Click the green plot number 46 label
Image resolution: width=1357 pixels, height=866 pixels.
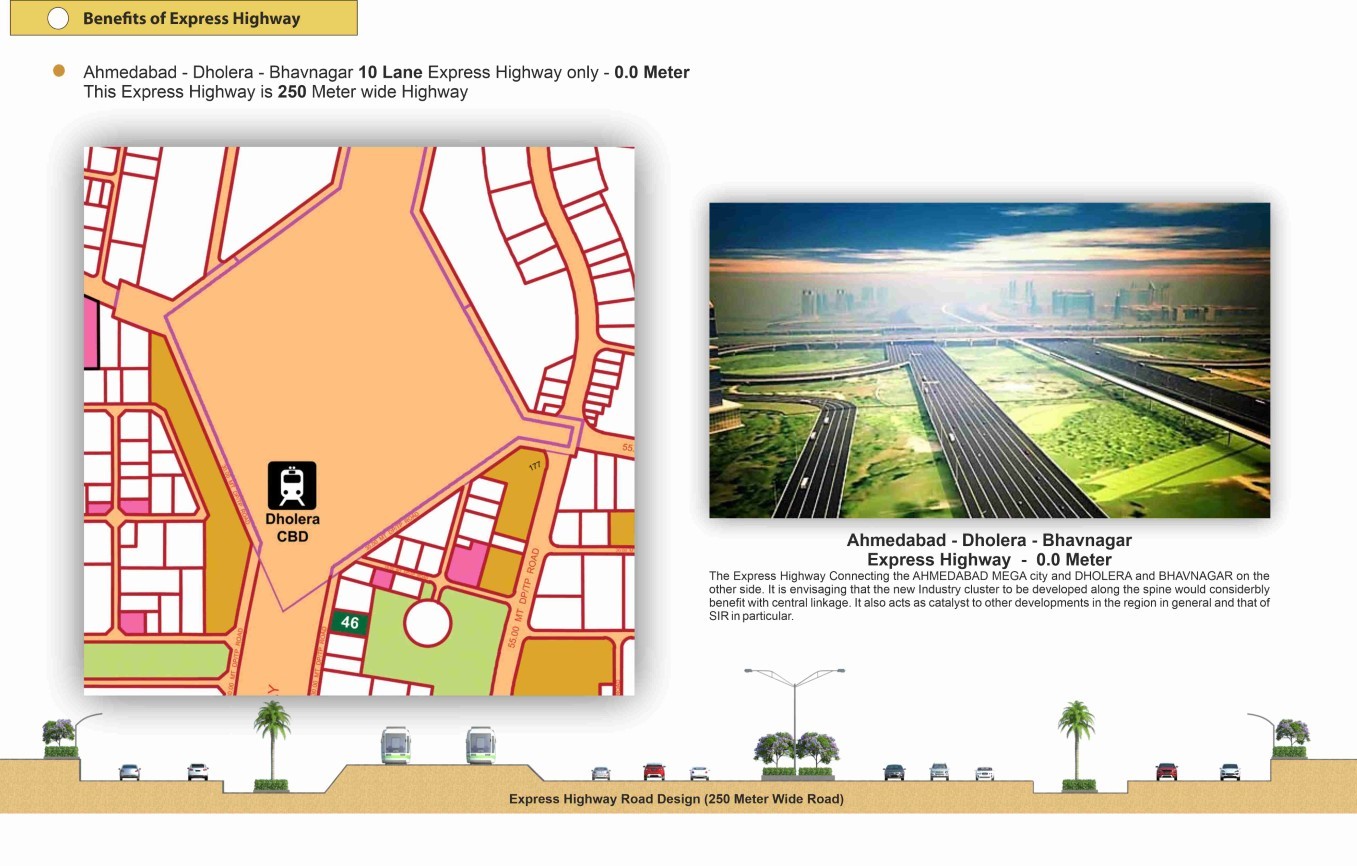point(349,623)
